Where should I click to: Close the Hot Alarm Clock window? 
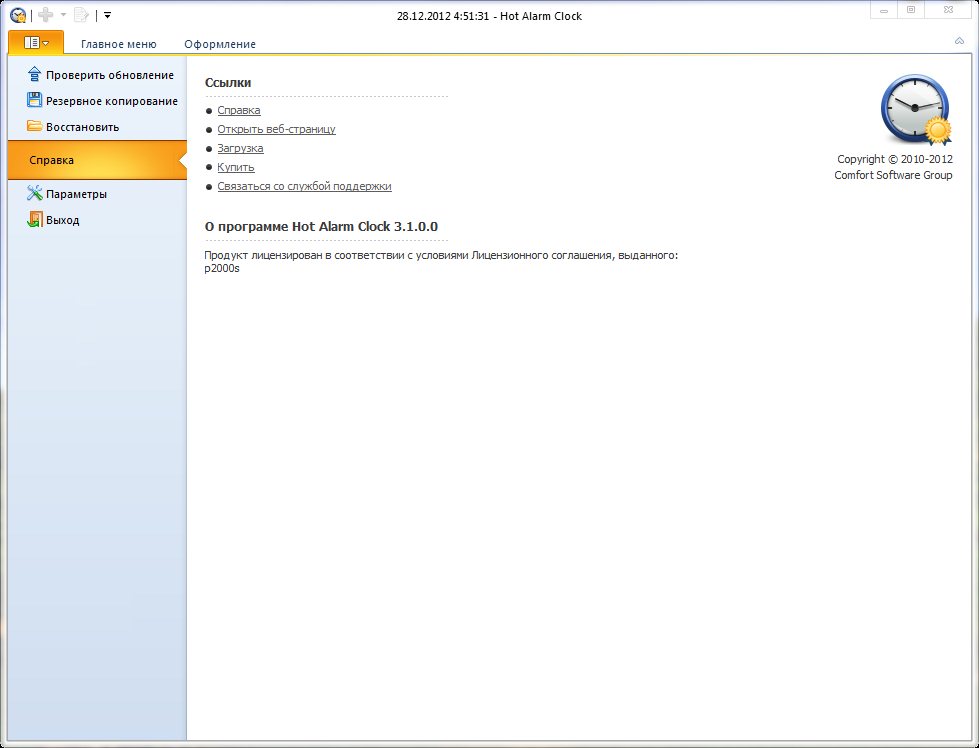click(x=948, y=10)
